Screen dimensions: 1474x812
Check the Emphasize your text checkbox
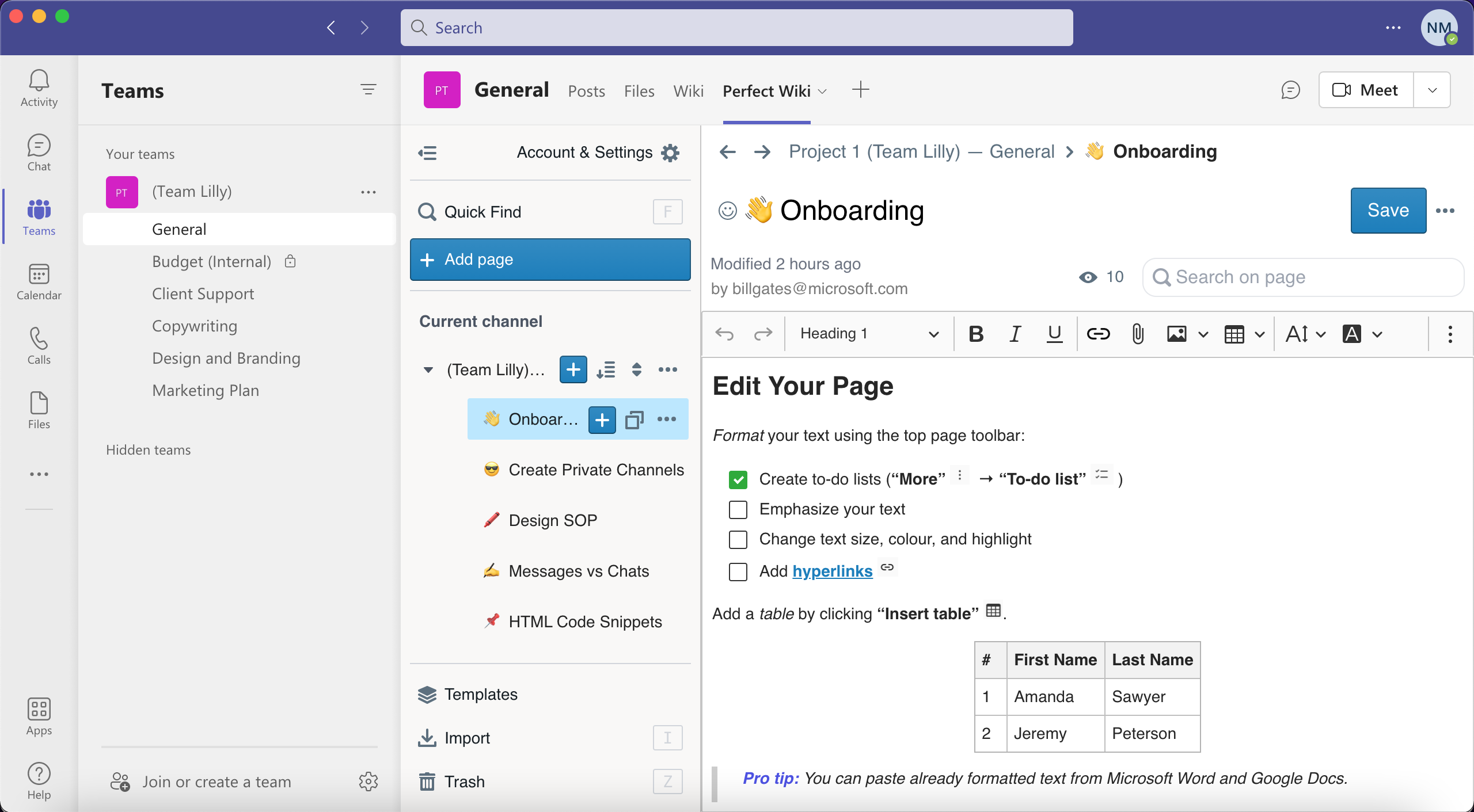pos(738,509)
